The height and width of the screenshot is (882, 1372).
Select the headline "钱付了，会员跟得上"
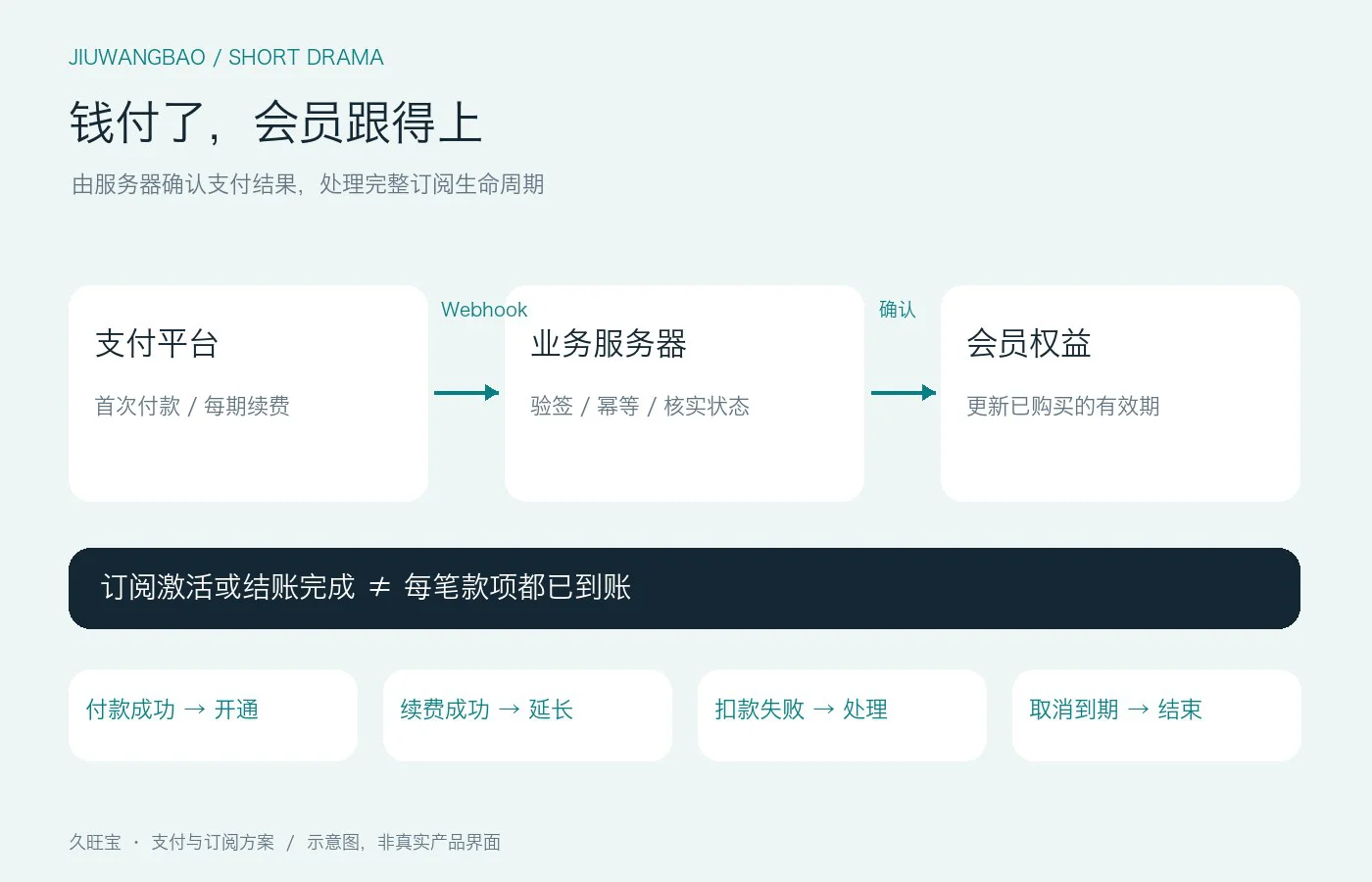(x=275, y=123)
